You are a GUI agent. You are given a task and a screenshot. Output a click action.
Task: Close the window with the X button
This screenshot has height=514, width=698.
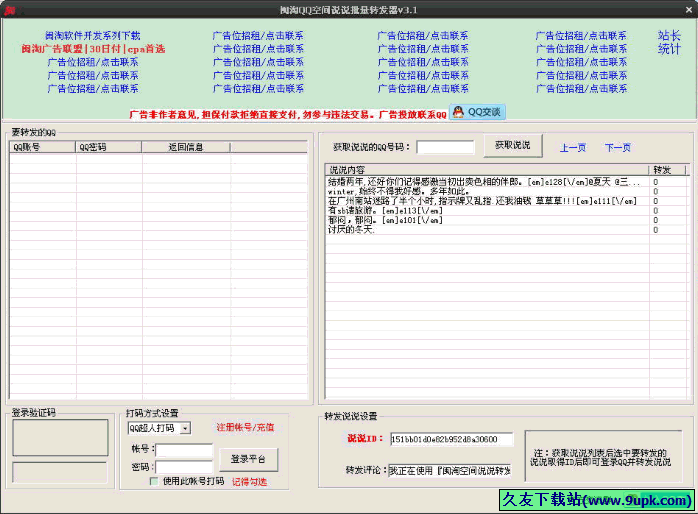click(688, 9)
